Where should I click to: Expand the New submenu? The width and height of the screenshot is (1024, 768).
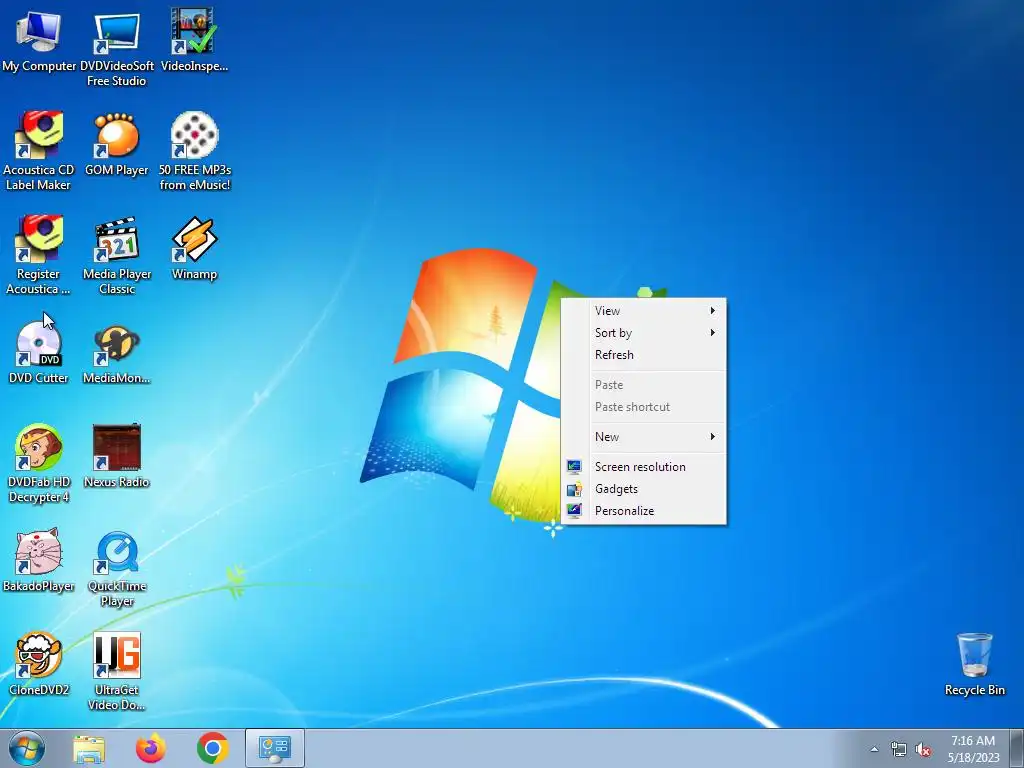point(643,437)
